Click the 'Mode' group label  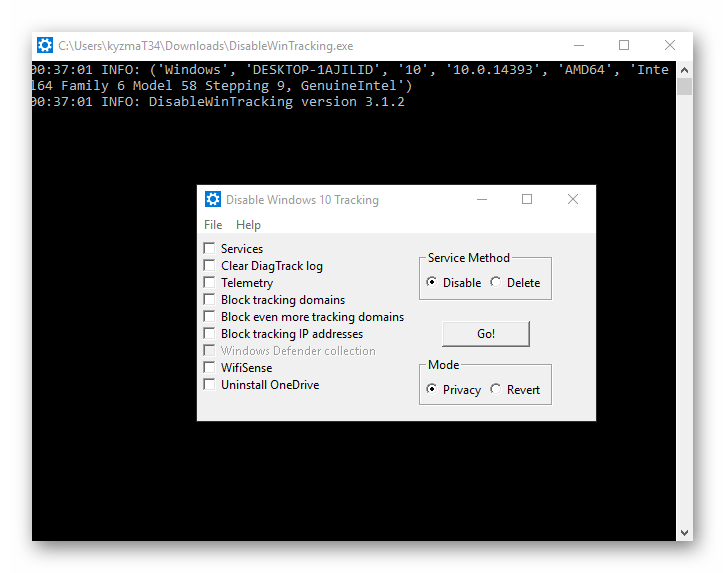pos(443,365)
